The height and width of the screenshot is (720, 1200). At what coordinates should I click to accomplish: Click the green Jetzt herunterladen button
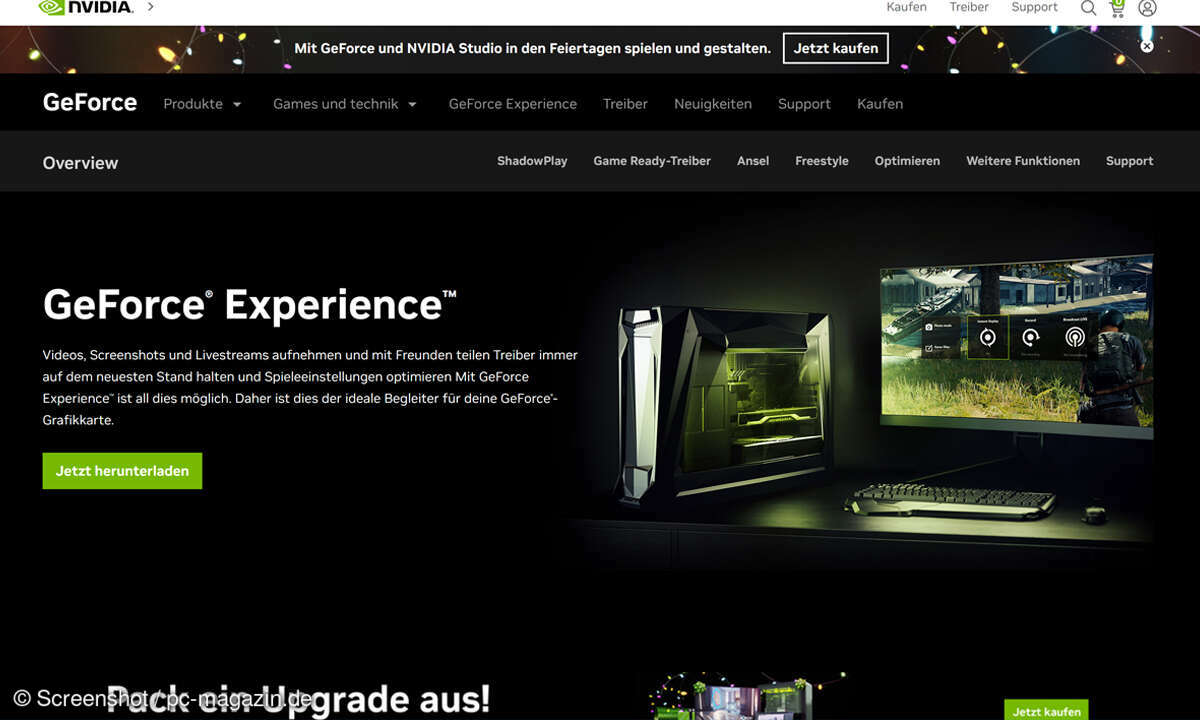[122, 471]
